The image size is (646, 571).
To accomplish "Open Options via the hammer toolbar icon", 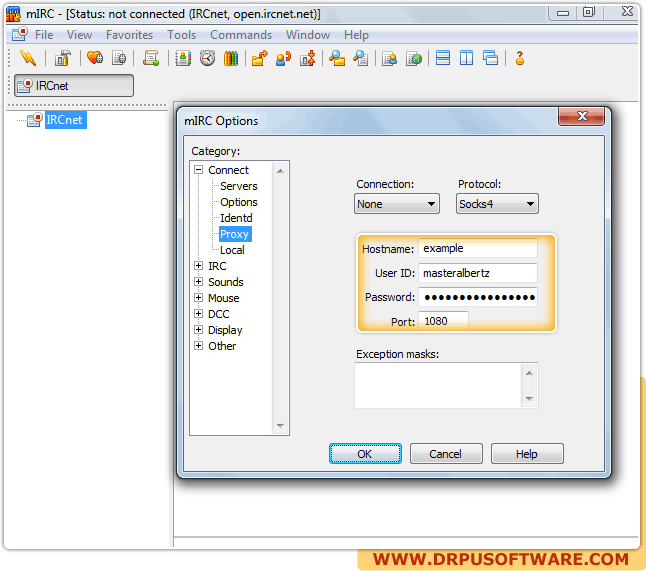I will [63, 58].
